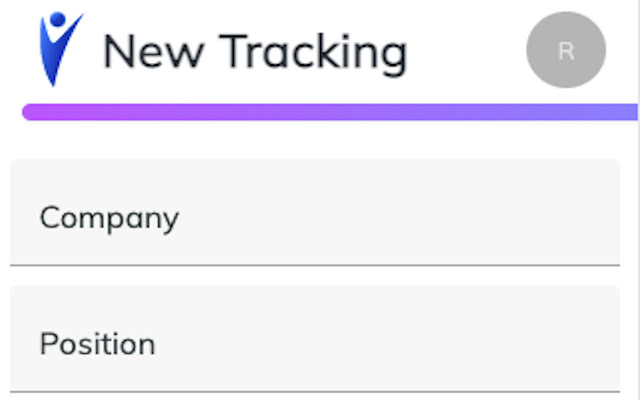This screenshot has width=640, height=400.
Task: Click the New Tracking page title
Action: coord(254,52)
